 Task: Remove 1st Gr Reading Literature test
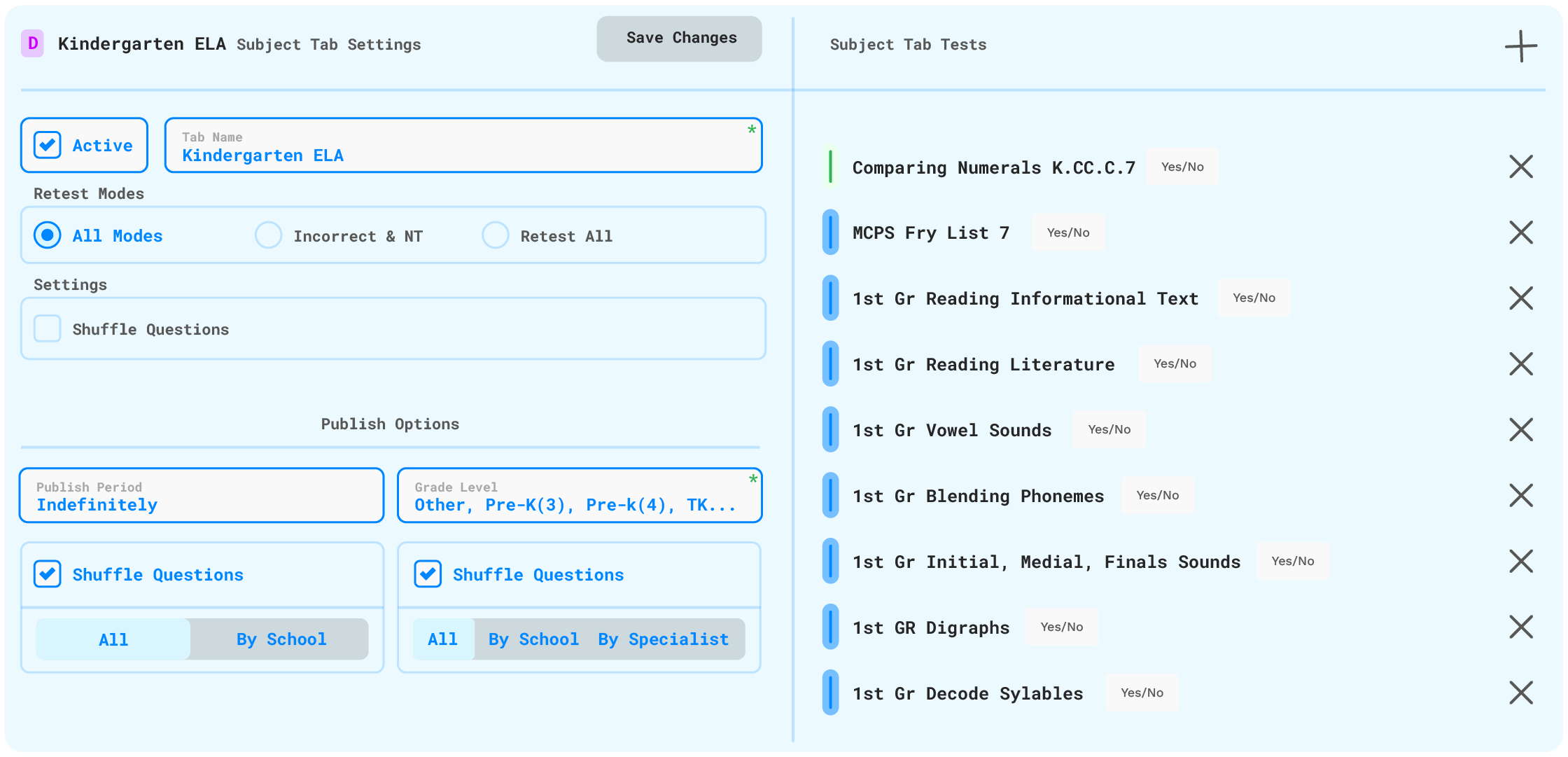1521,364
